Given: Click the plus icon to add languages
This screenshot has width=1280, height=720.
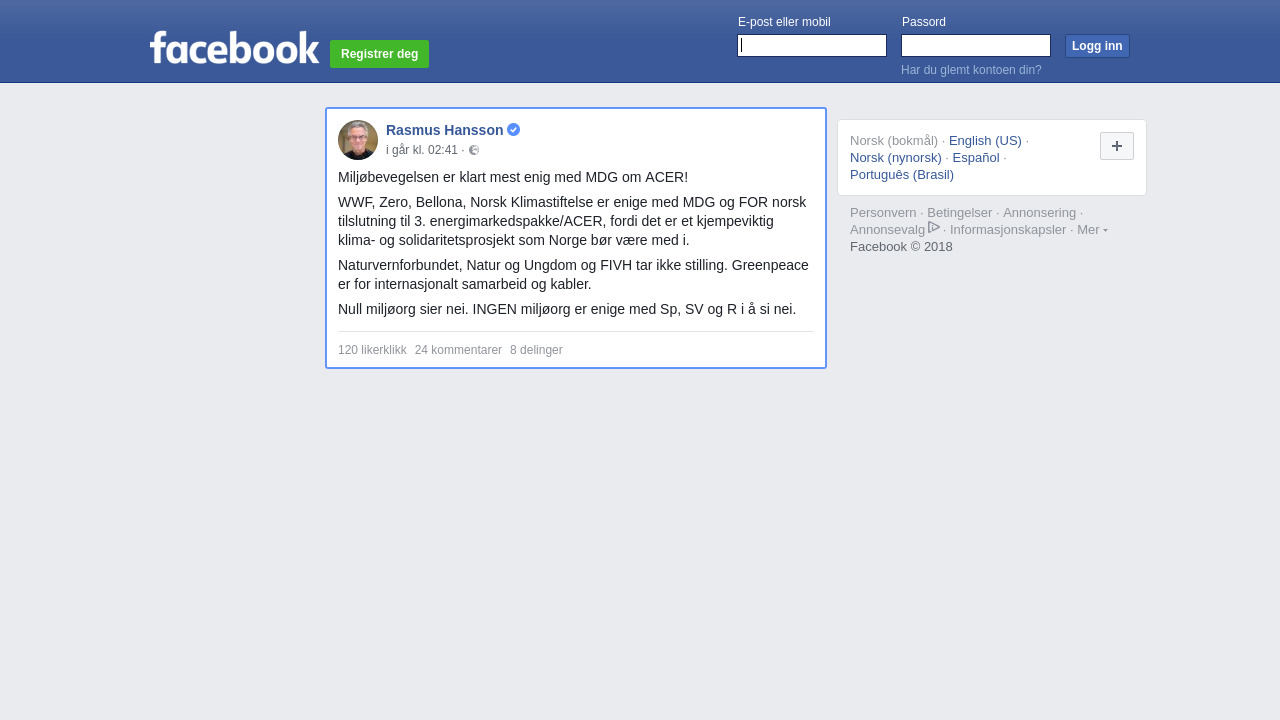Looking at the screenshot, I should [x=1117, y=146].
